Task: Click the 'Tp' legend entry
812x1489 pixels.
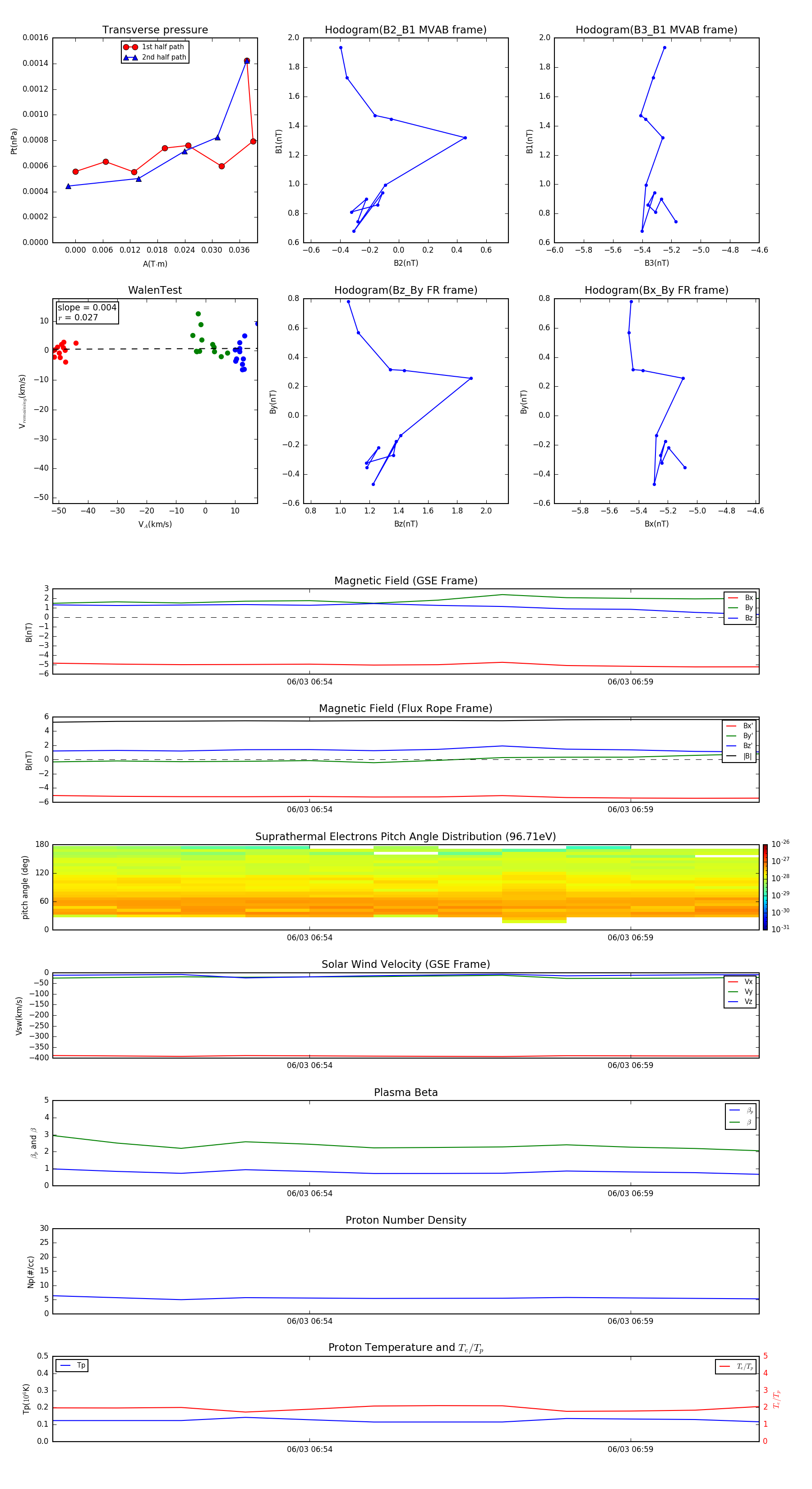Action: click(x=73, y=1365)
